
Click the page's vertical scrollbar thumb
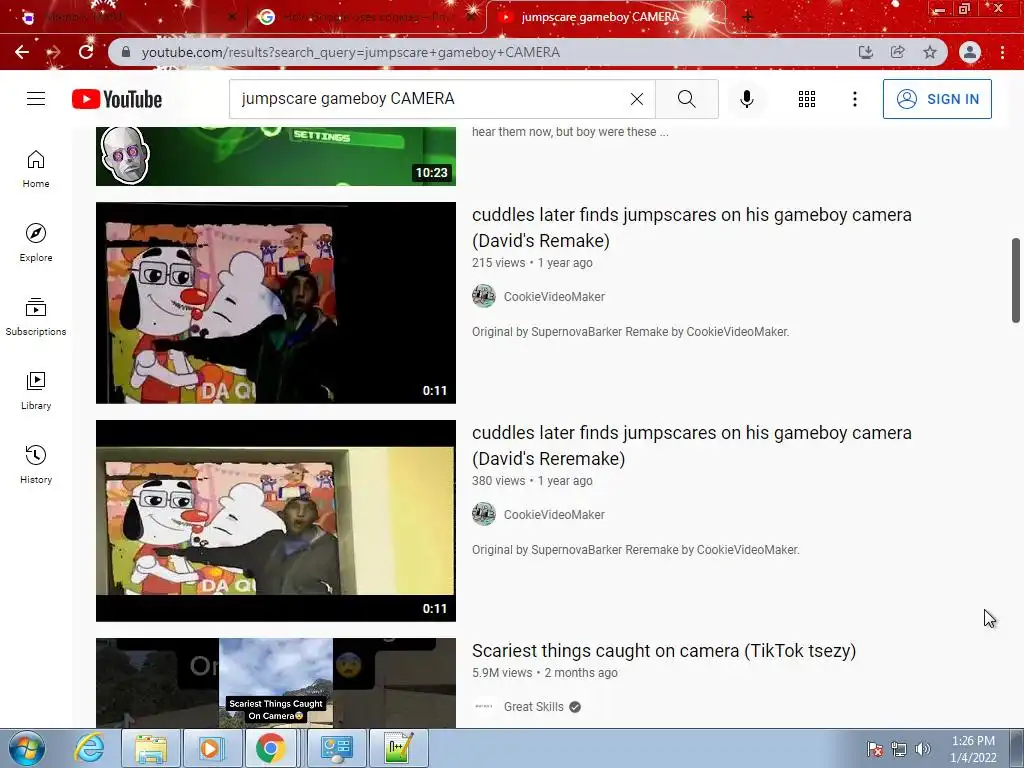(1016, 280)
